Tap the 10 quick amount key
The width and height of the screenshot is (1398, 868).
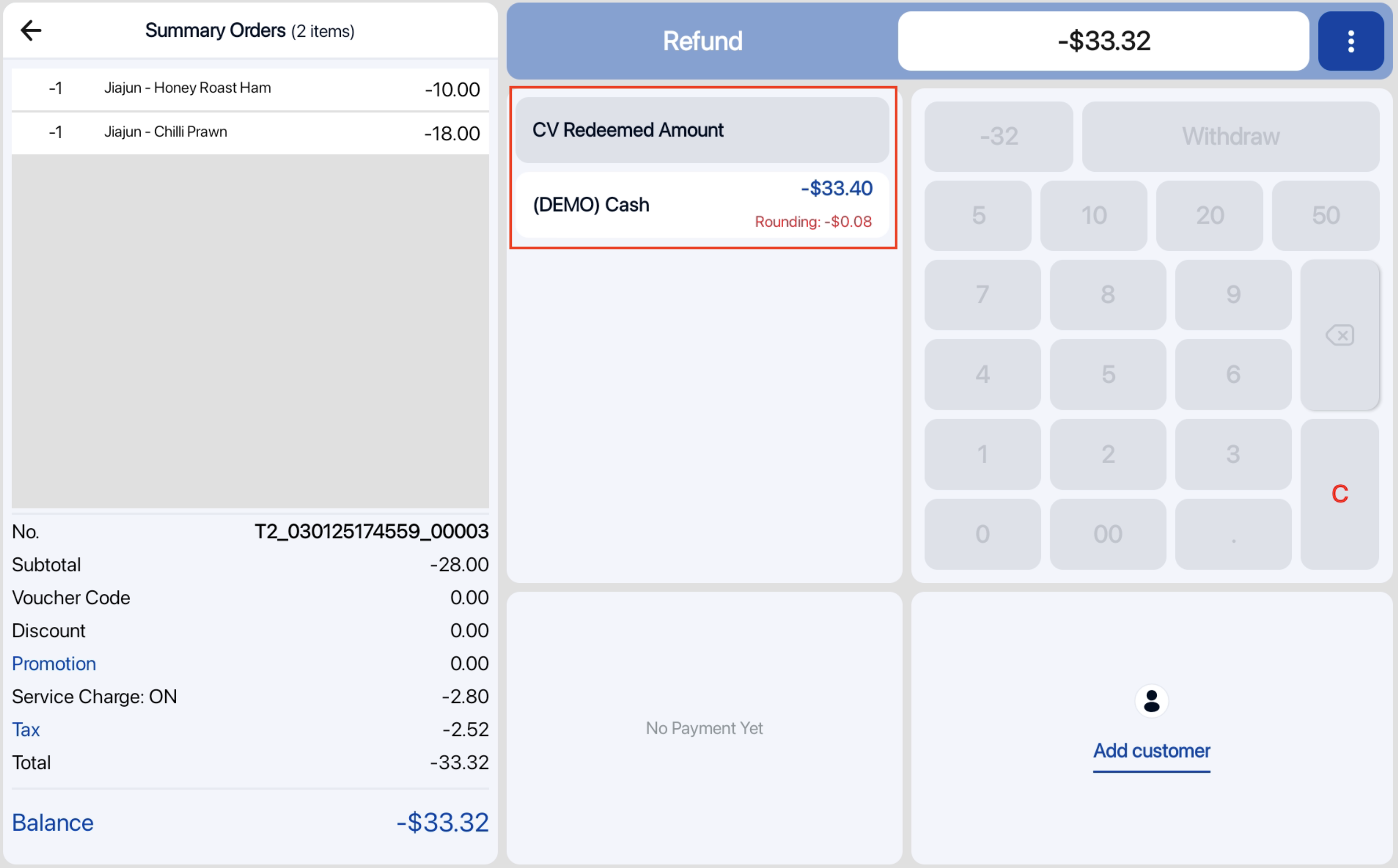1094,216
